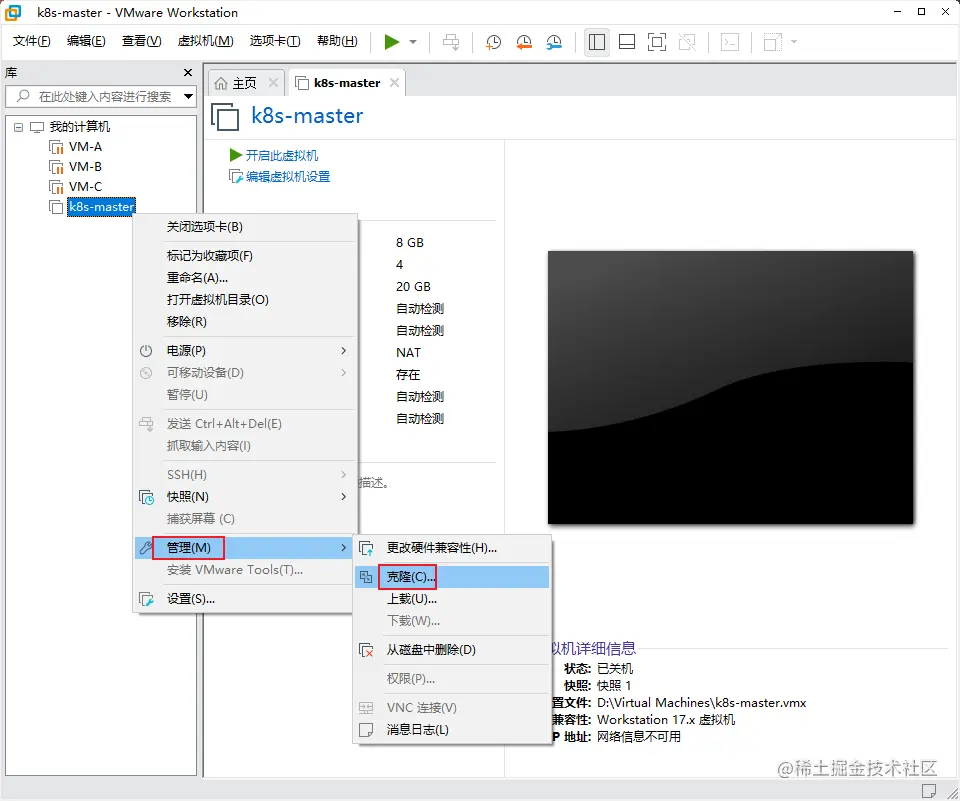Open the 查看(V) menu
Screen dimensions: 960x801
(x=141, y=40)
